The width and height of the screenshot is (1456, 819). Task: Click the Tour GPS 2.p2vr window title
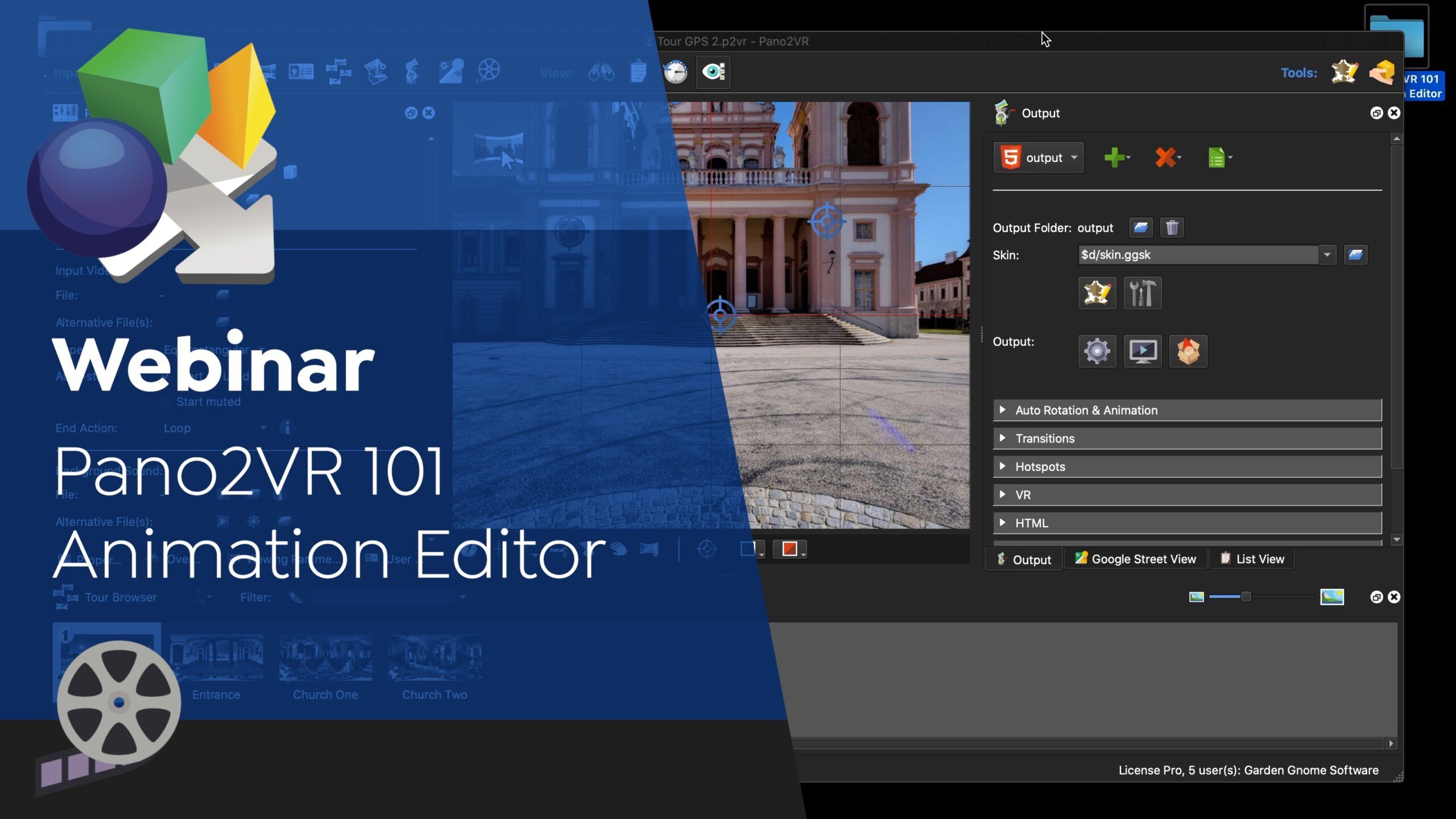click(733, 42)
